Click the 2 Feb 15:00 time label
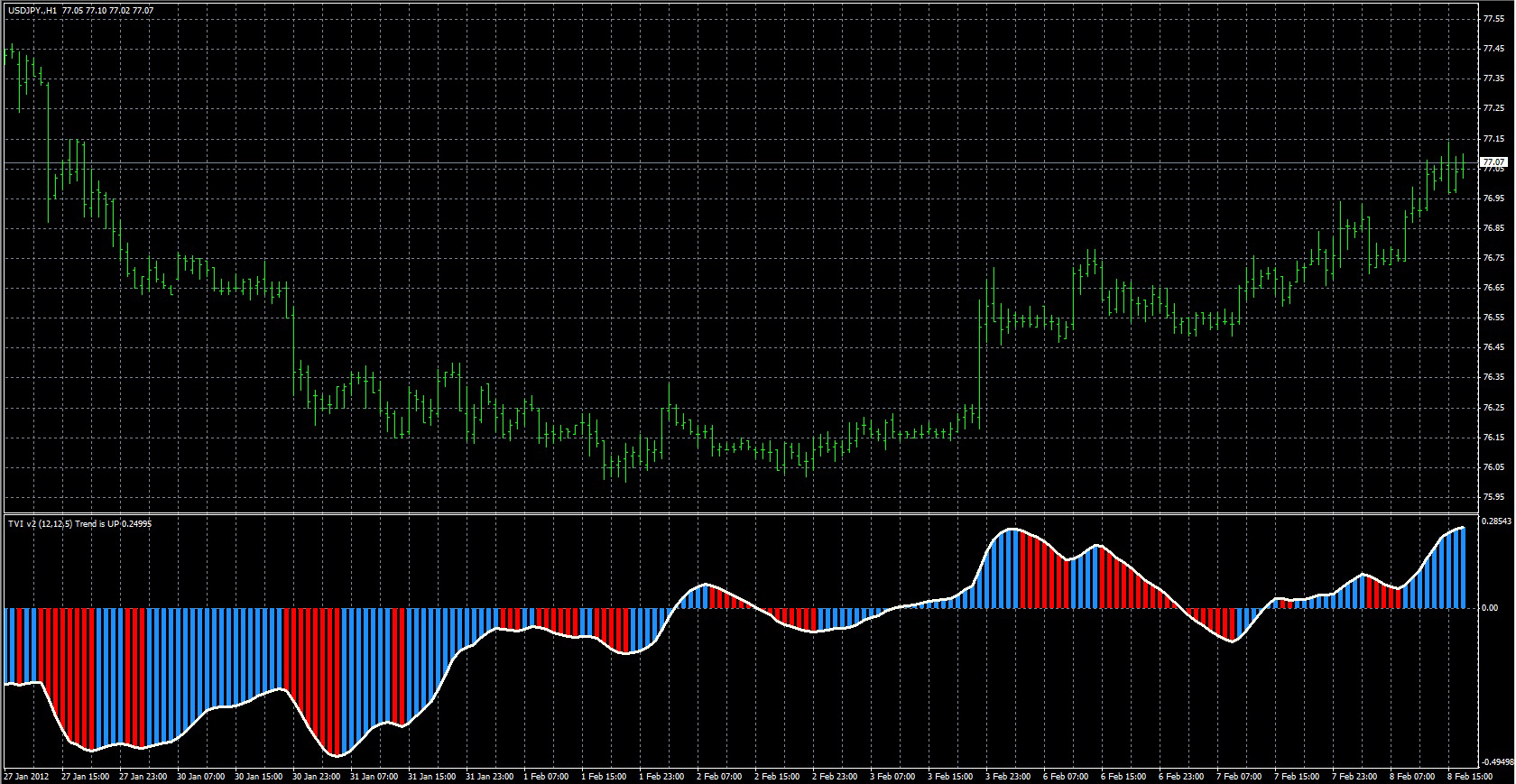 coord(779,777)
